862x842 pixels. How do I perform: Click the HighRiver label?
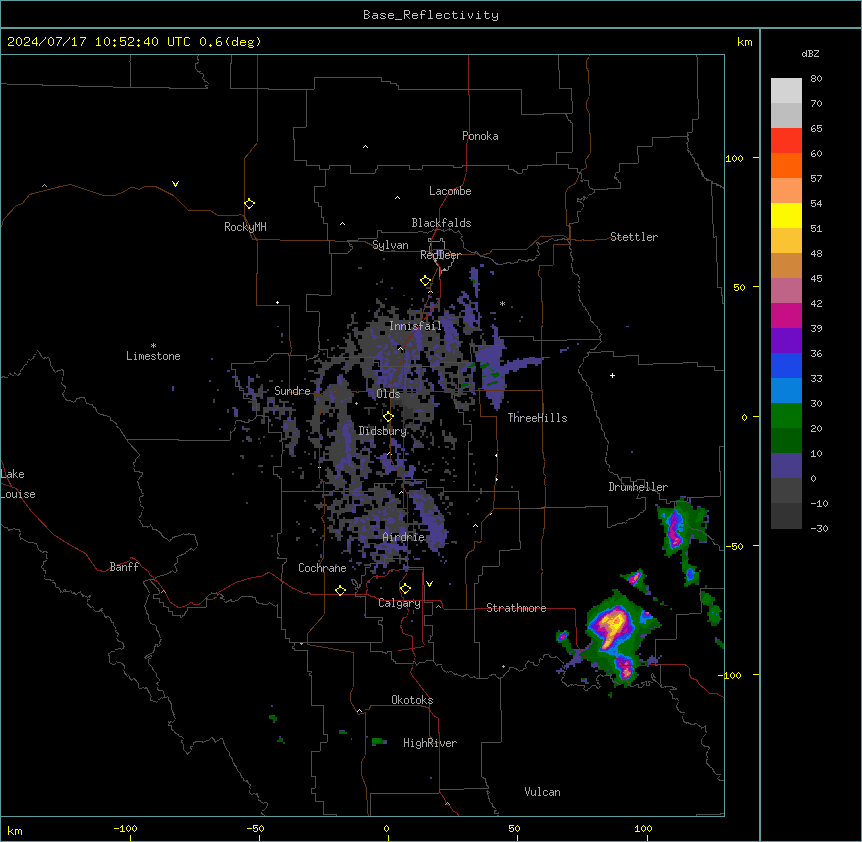point(430,743)
